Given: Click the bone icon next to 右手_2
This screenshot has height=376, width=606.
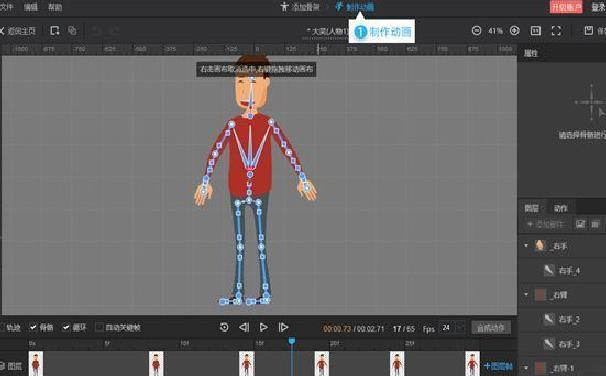Looking at the screenshot, I should click(x=549, y=319).
